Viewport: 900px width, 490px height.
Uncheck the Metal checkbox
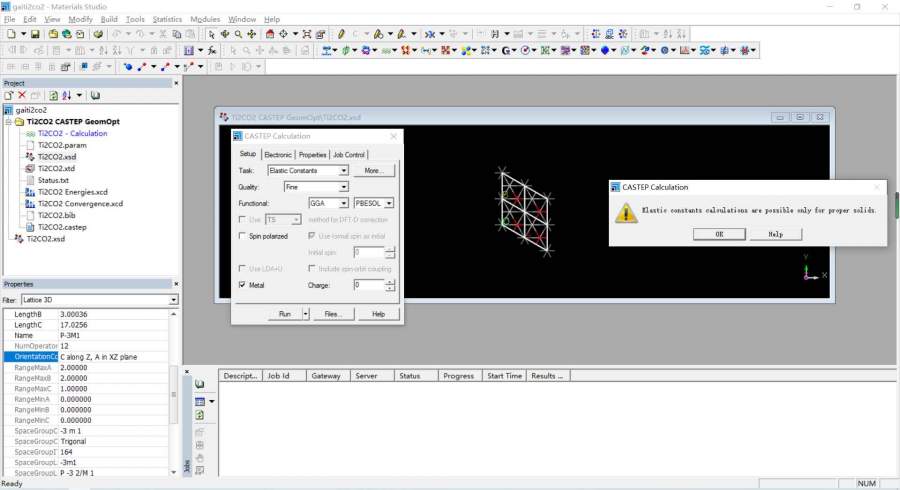click(x=243, y=285)
